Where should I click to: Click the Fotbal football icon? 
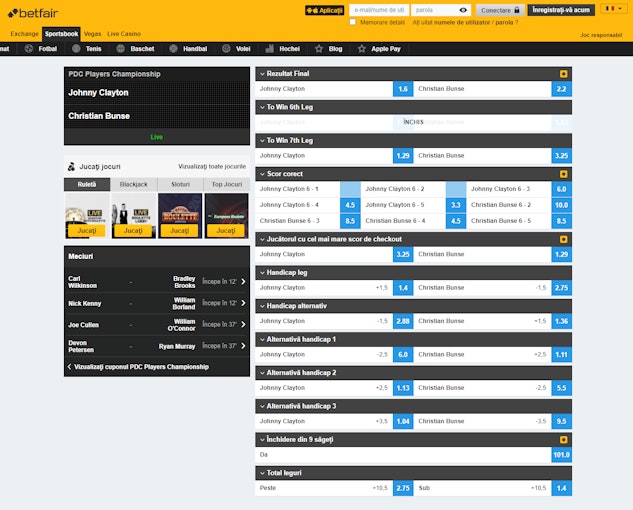[x=29, y=49]
